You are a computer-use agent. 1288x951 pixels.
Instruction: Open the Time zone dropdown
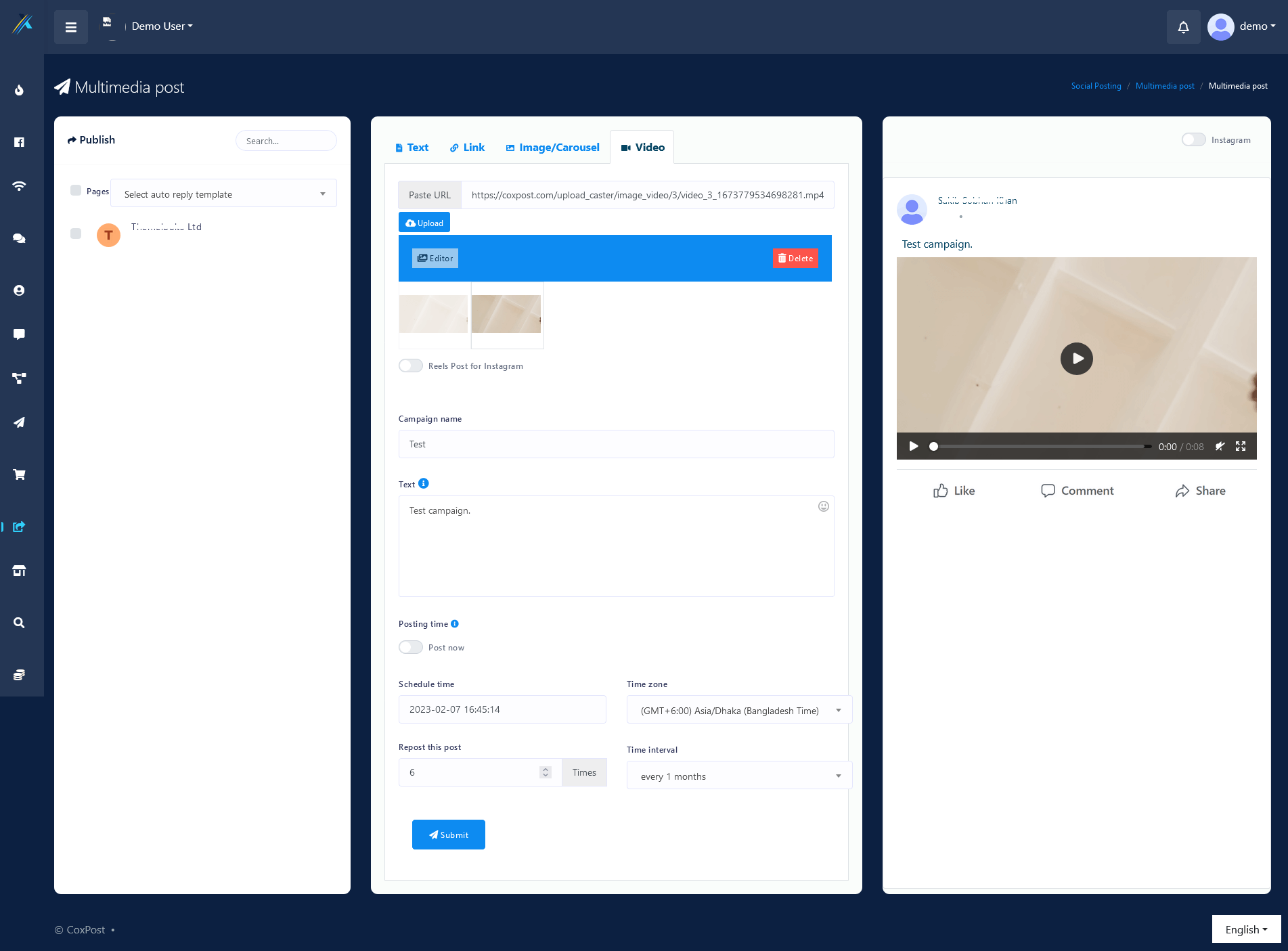(739, 710)
